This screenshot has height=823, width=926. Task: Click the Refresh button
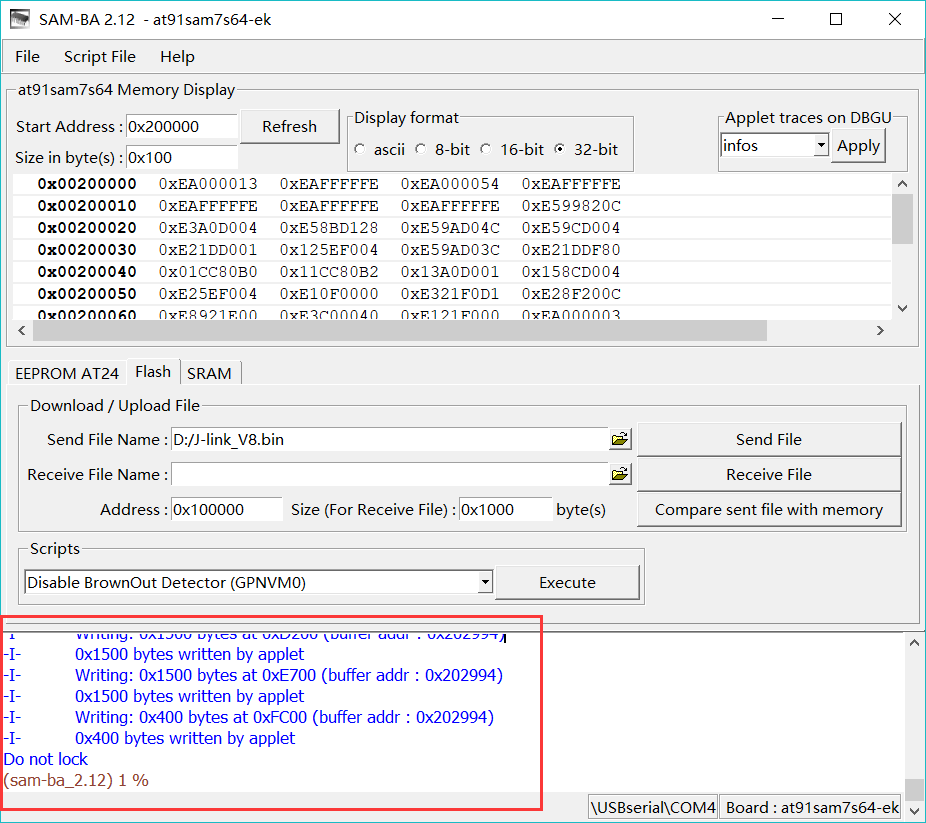(x=289, y=126)
